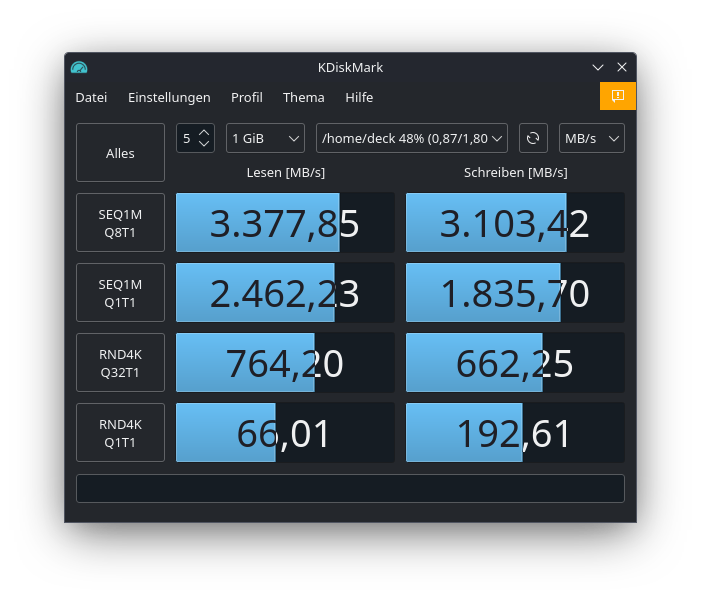Run all benchmarks with Alles button
This screenshot has width=701, height=599.
coord(120,153)
